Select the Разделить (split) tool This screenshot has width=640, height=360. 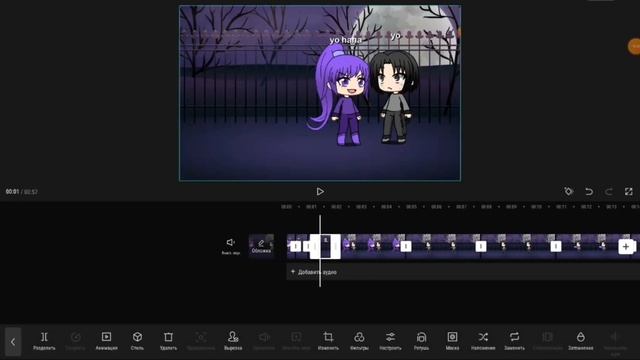(x=44, y=340)
